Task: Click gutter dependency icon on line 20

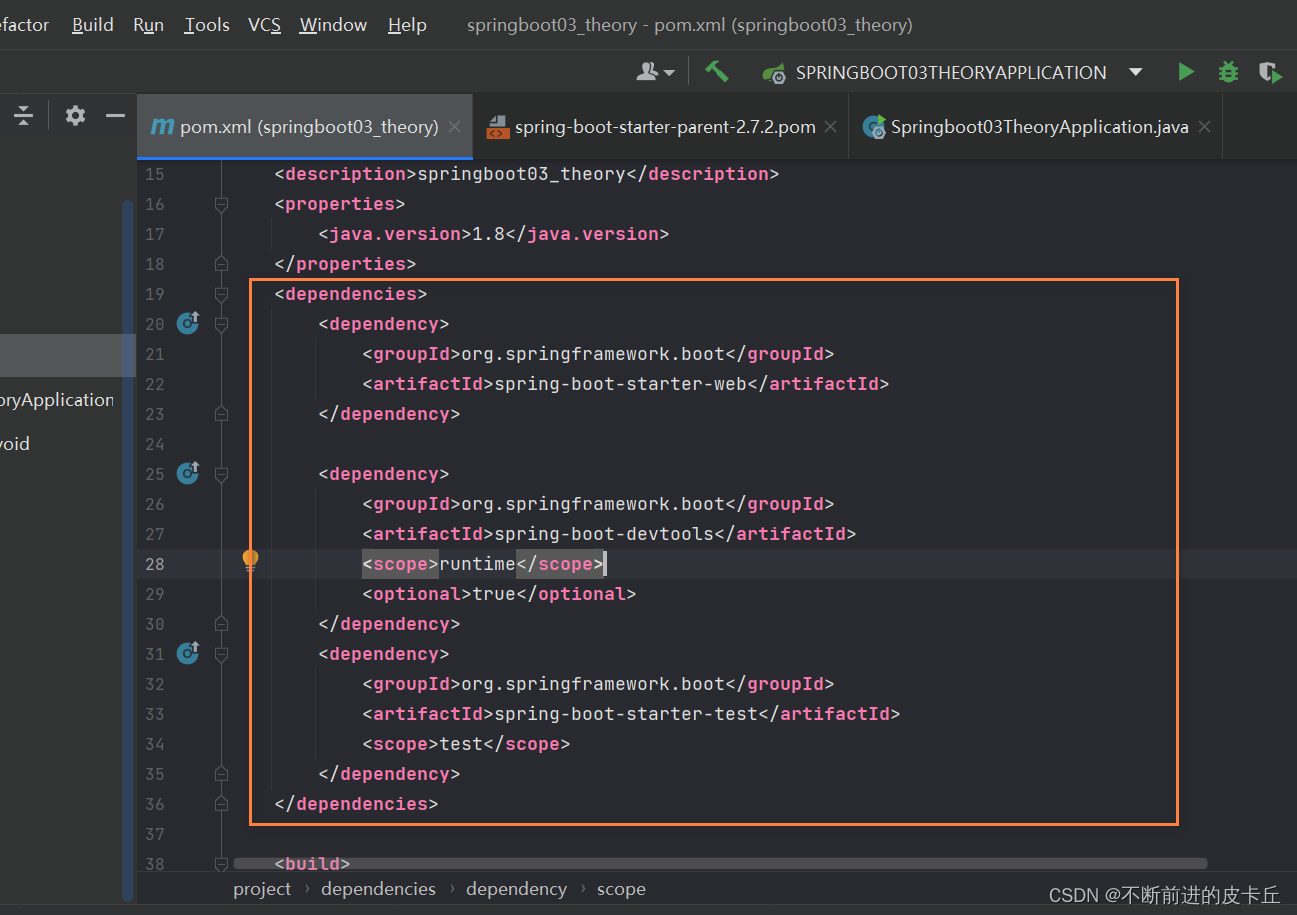Action: tap(188, 323)
